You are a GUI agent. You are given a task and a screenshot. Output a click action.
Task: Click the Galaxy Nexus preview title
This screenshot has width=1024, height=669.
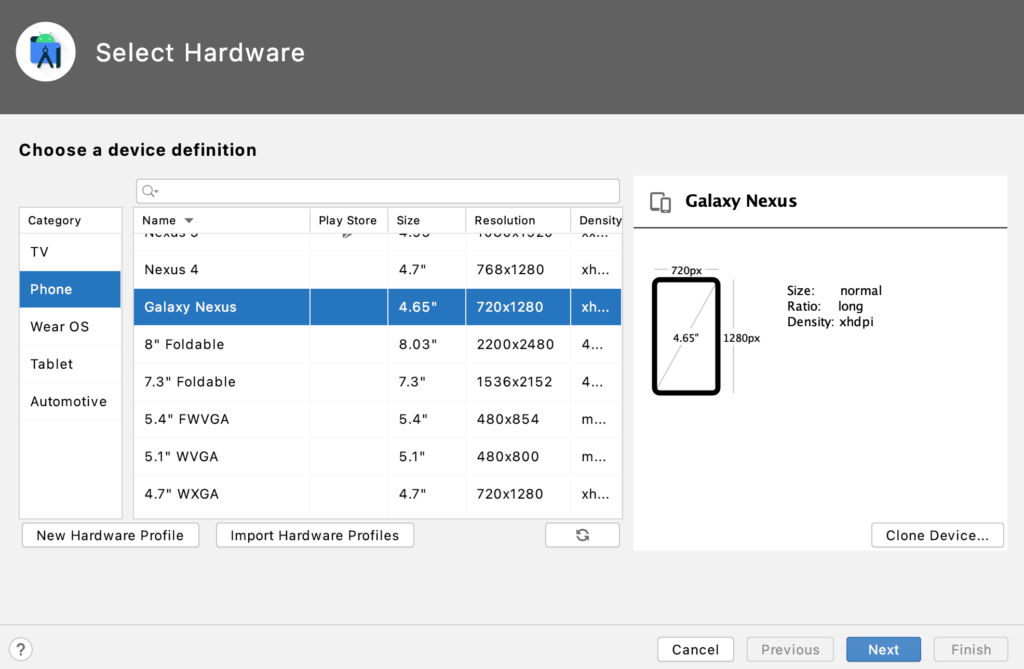point(741,201)
